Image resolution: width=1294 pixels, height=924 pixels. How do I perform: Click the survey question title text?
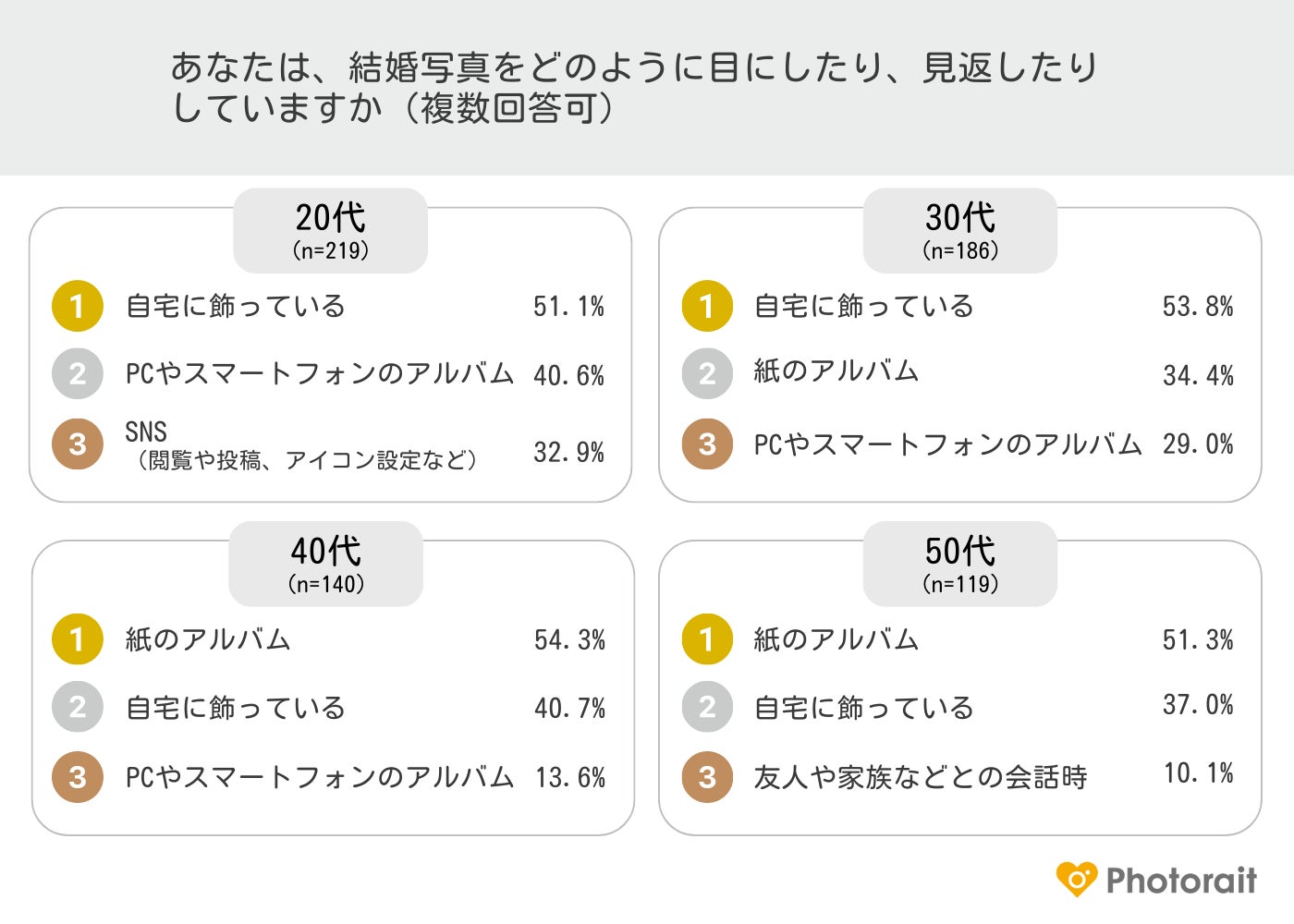pos(634,88)
